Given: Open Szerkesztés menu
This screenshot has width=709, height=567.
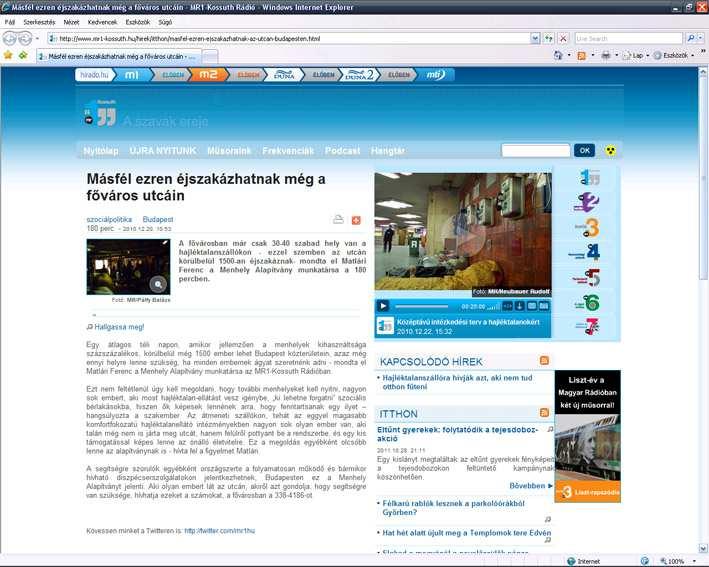Looking at the screenshot, I should click(39, 22).
